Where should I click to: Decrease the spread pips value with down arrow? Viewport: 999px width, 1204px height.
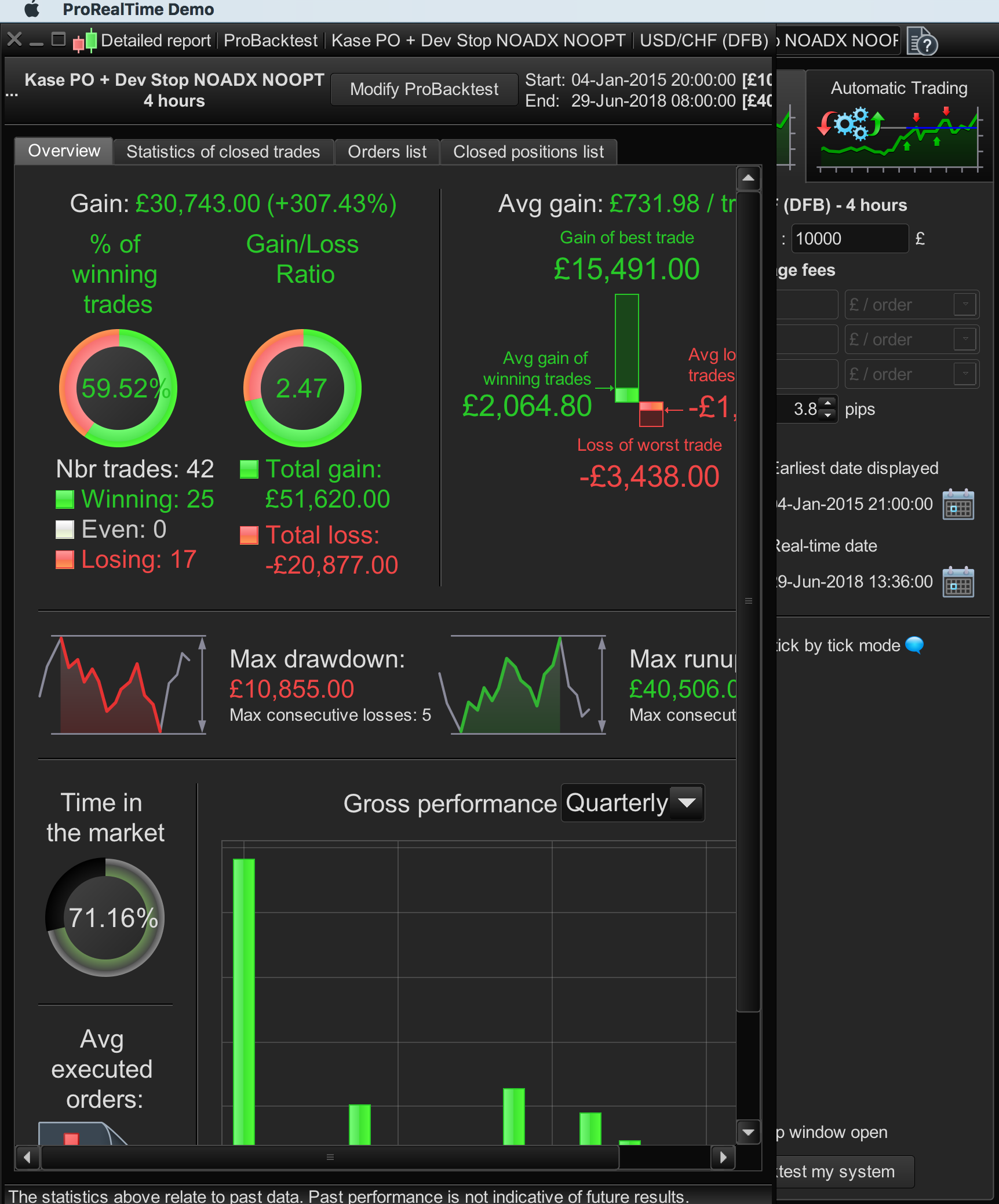tap(828, 415)
